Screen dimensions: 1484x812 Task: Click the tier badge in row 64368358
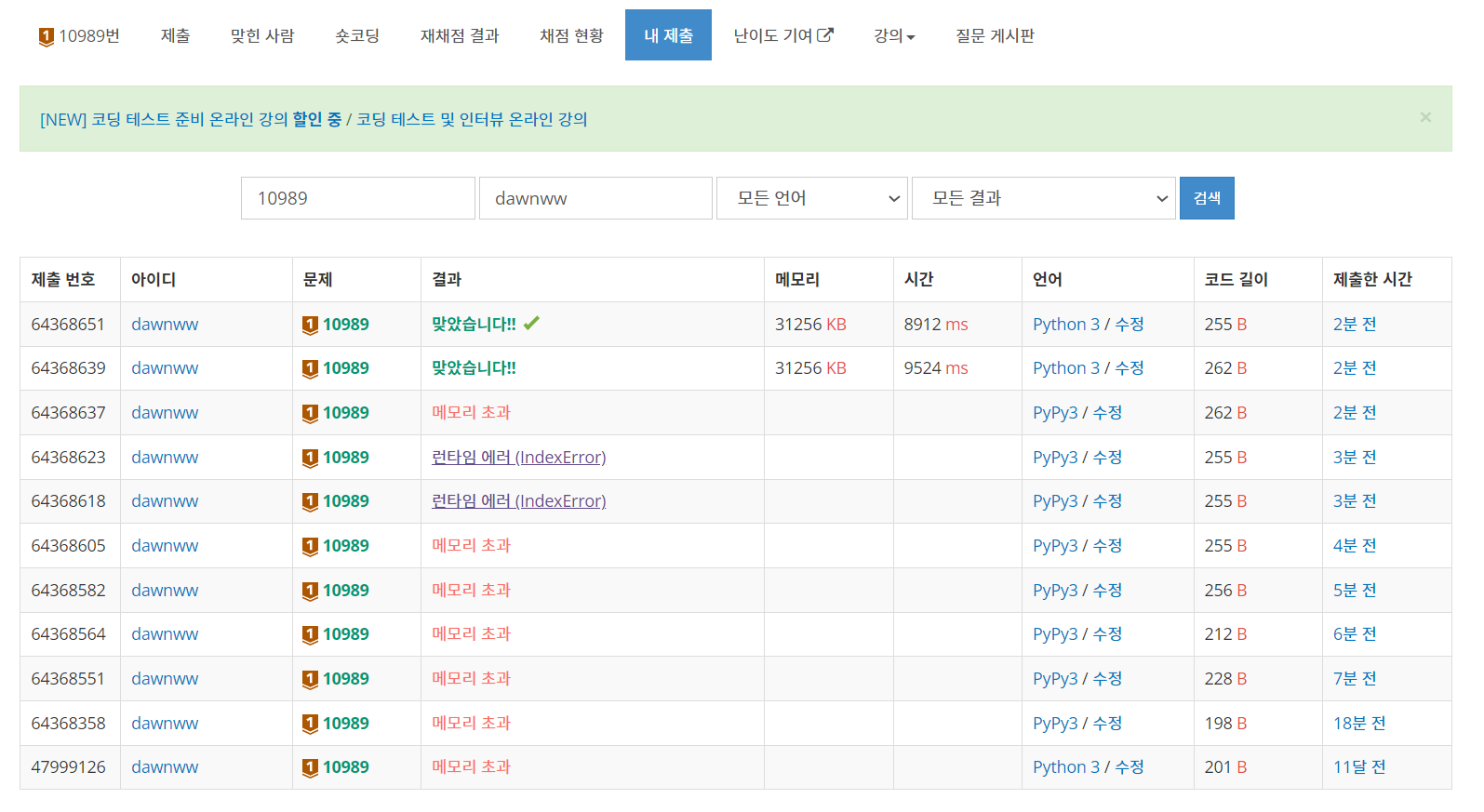click(311, 724)
